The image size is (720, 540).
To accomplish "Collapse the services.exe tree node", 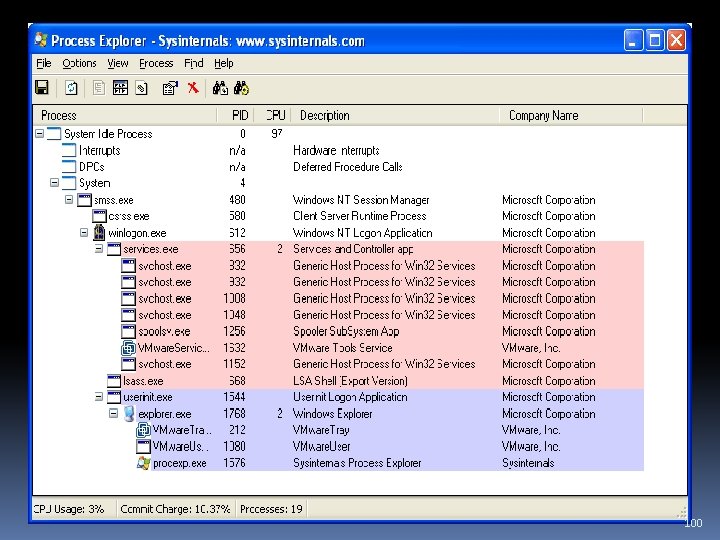I will pos(99,249).
